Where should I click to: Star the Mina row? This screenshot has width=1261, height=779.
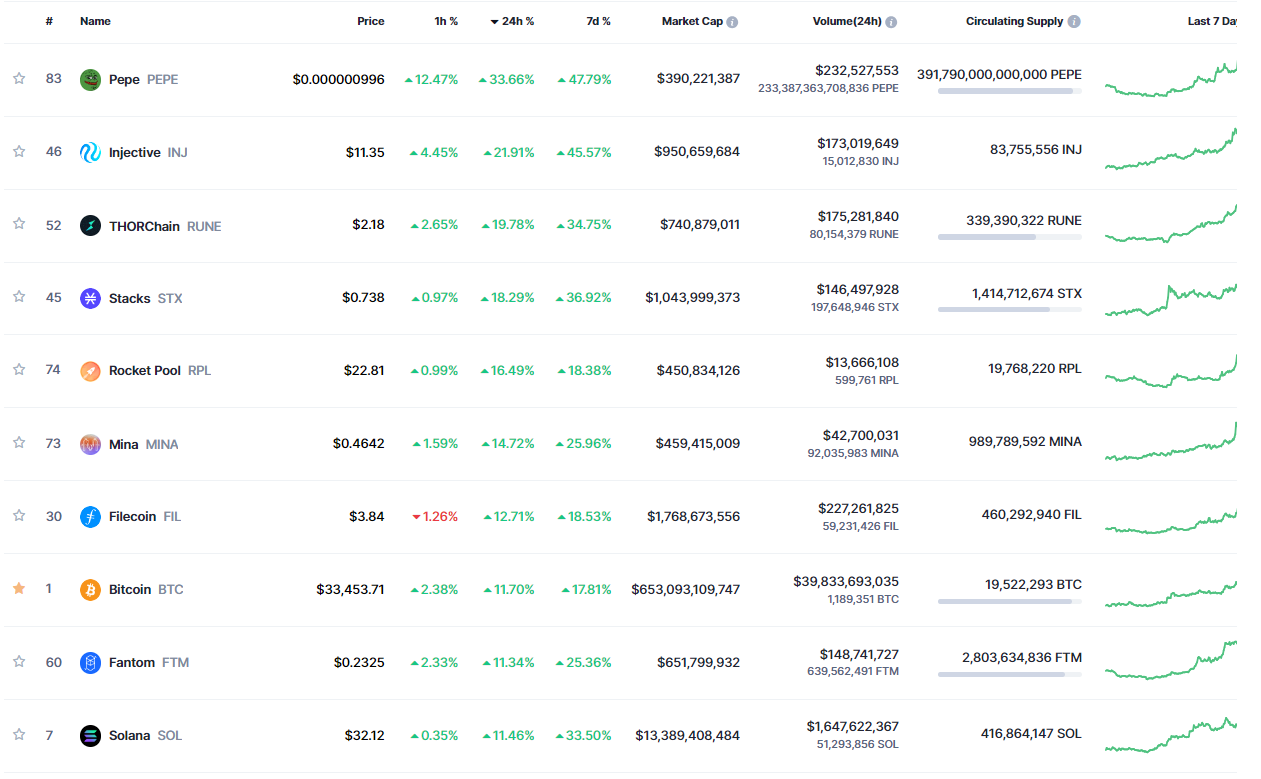point(19,442)
